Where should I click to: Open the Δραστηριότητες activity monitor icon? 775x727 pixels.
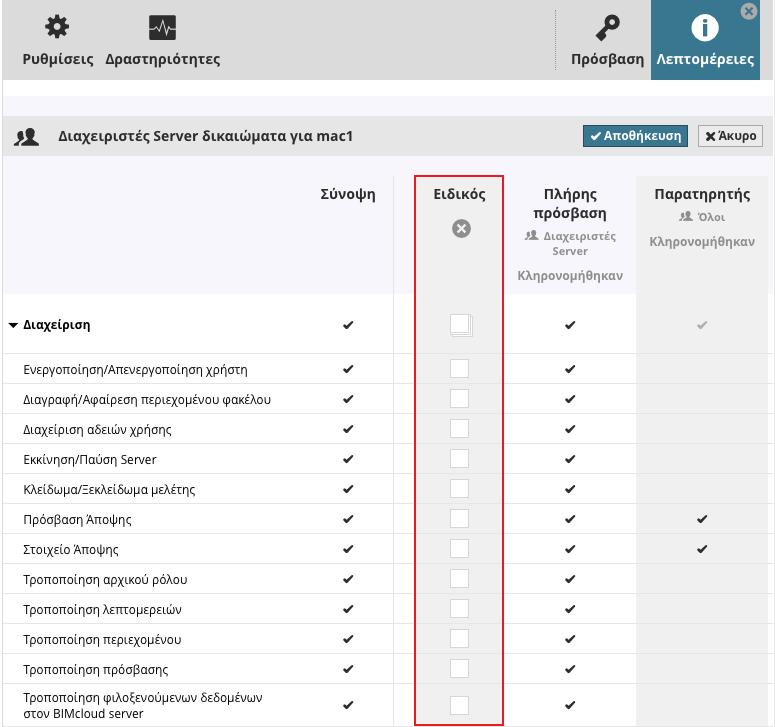coord(162,27)
